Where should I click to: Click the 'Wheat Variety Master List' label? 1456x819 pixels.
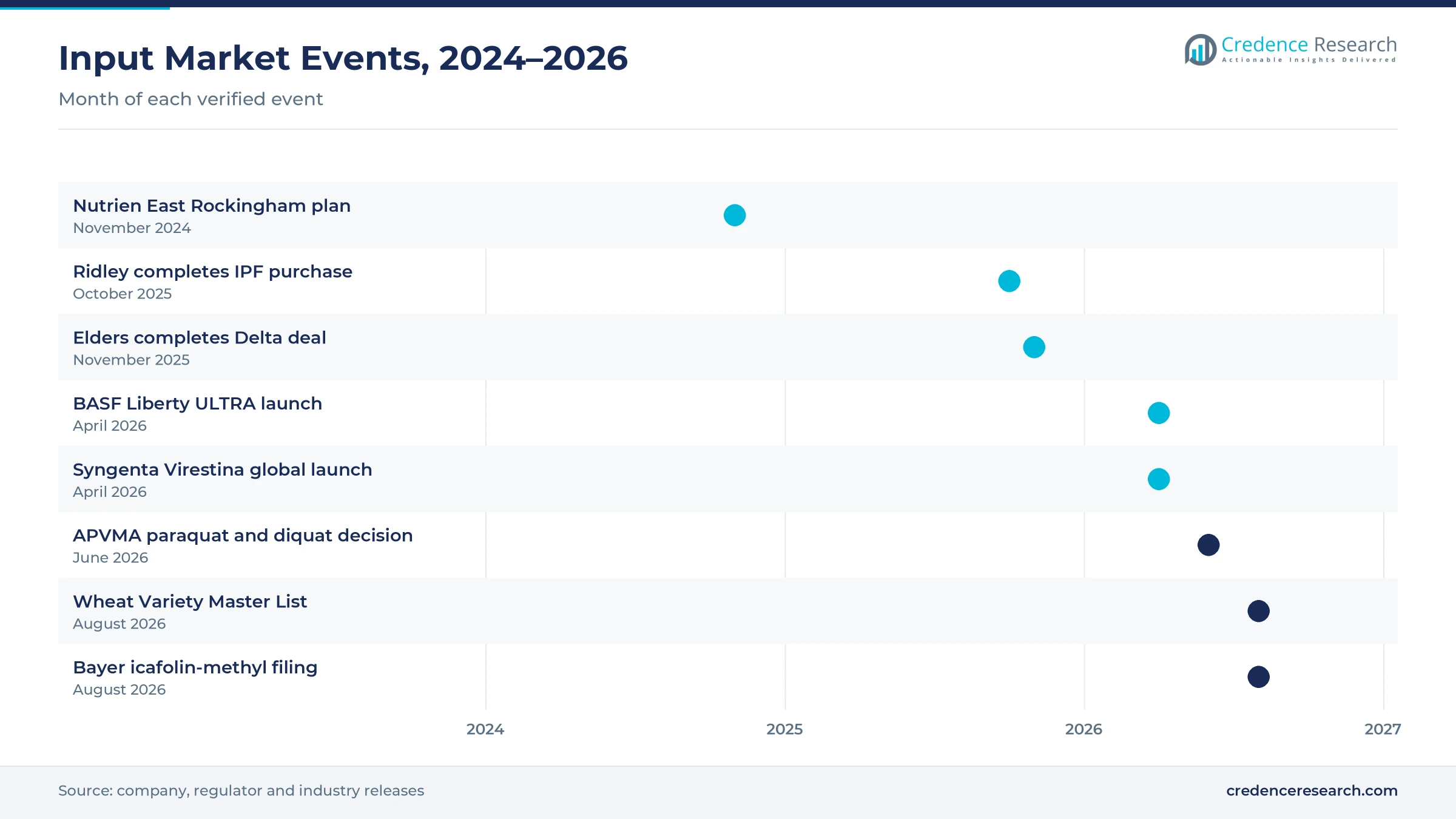(190, 602)
